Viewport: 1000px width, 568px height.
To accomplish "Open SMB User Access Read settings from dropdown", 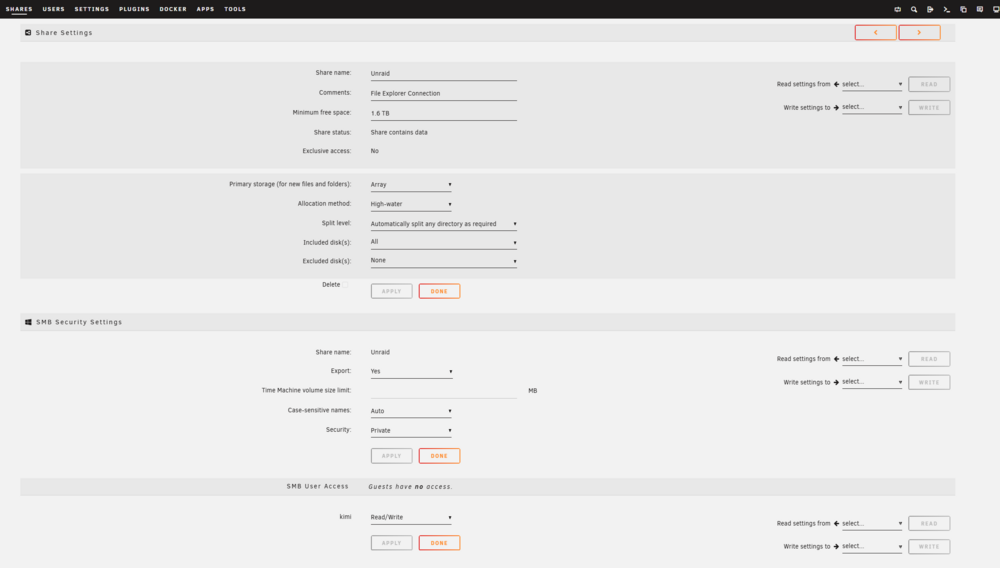I will point(872,523).
